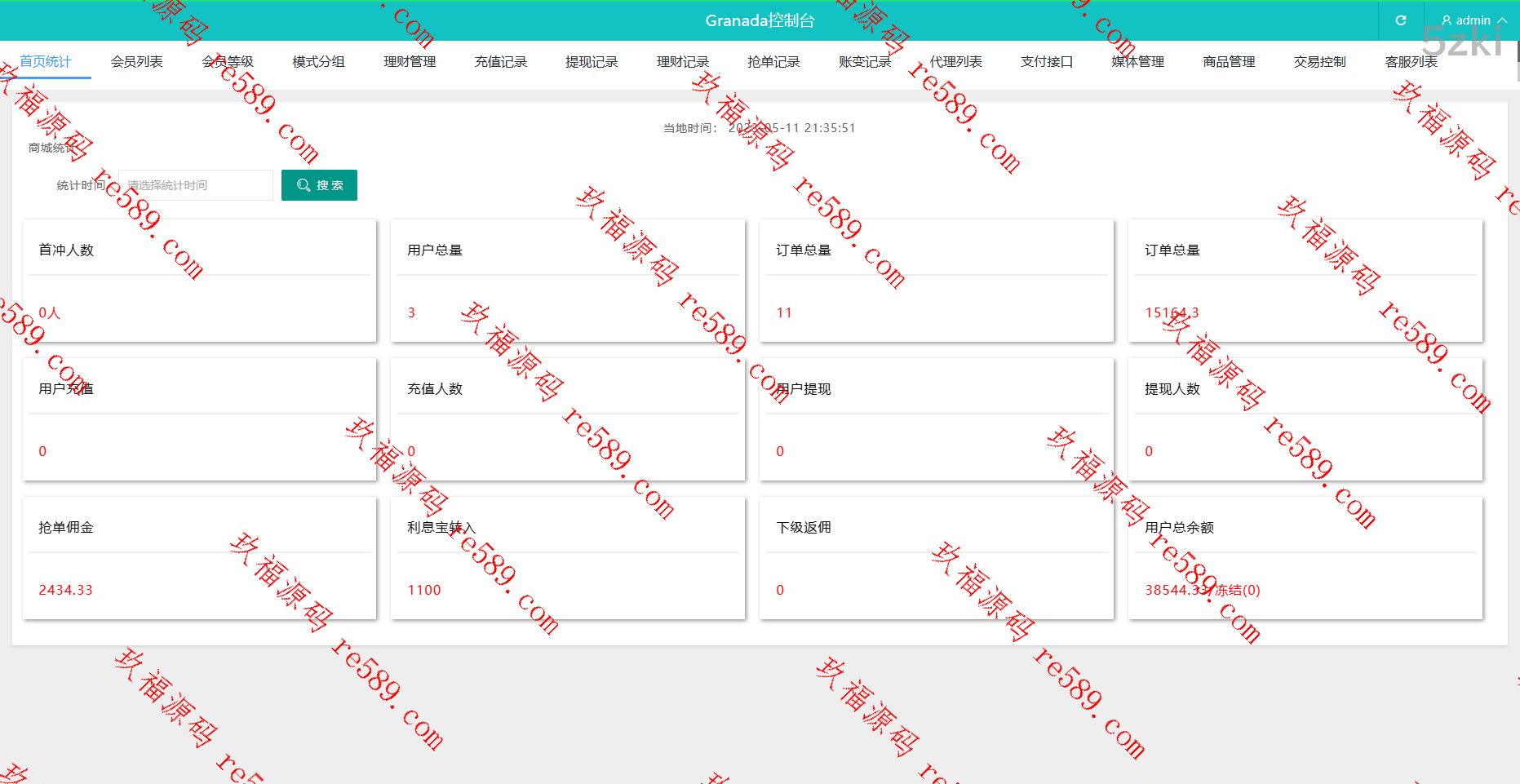This screenshot has width=1520, height=784.
Task: Go to 模式分组 tab
Action: (319, 62)
